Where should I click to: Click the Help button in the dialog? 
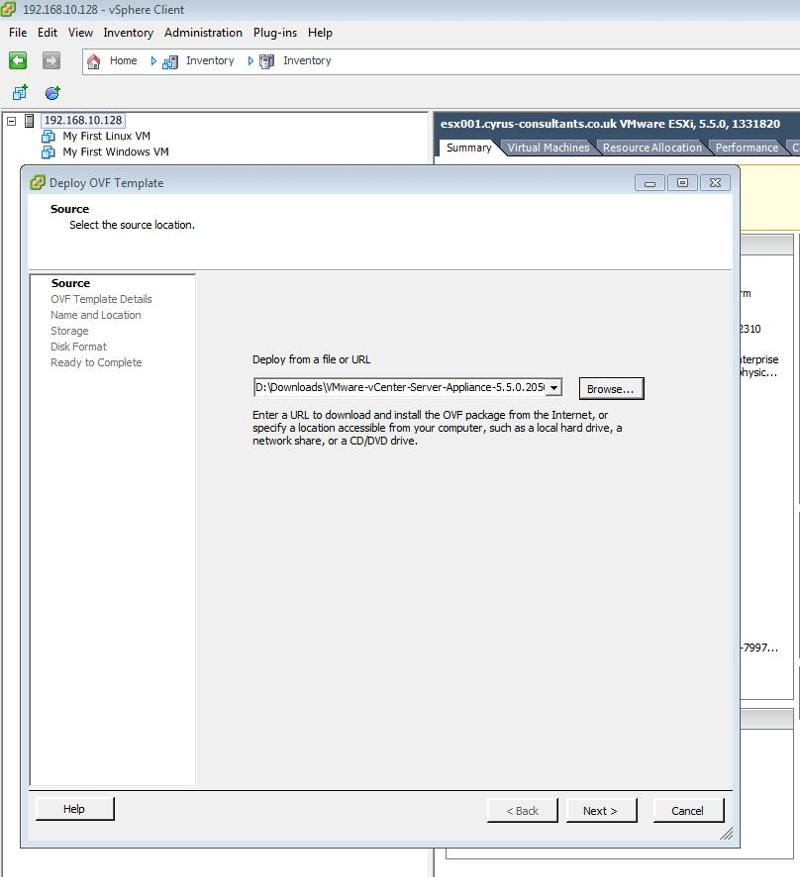[74, 809]
